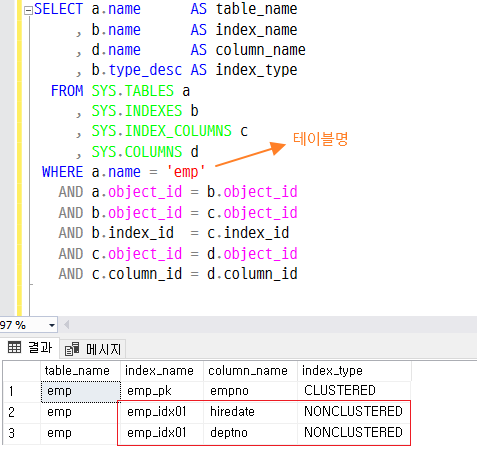Select row number 3 header
Viewport: 477px width, 452px height.
[x=22, y=433]
